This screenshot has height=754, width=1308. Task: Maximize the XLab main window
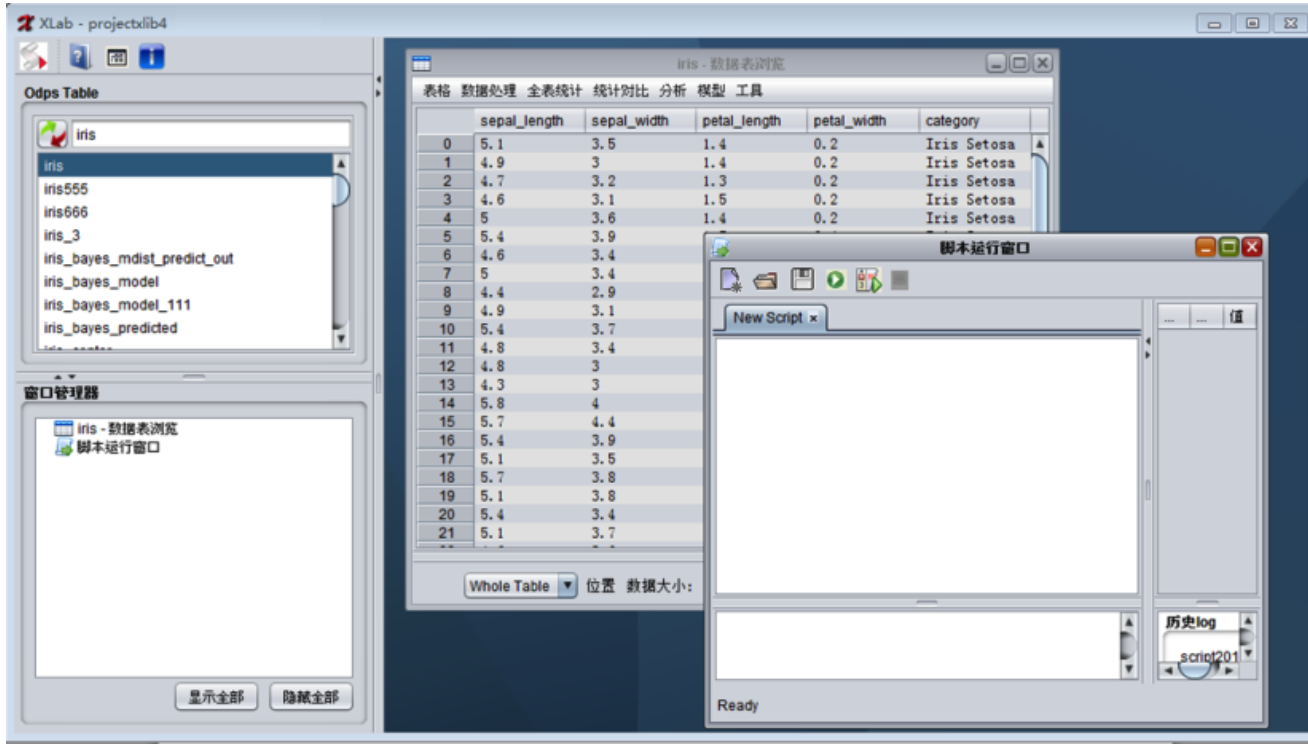pyautogui.click(x=1252, y=23)
